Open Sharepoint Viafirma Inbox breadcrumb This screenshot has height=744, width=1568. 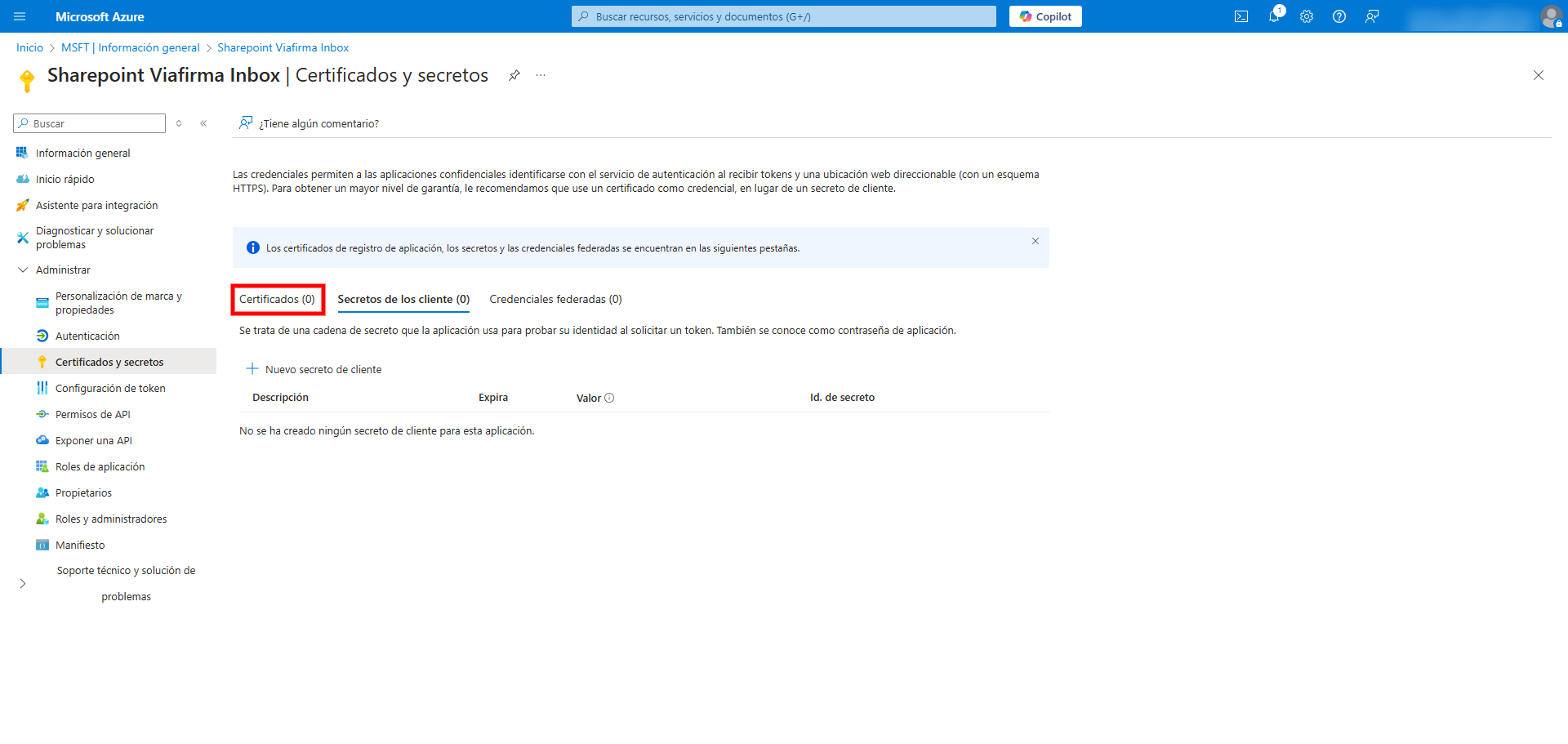click(x=283, y=47)
